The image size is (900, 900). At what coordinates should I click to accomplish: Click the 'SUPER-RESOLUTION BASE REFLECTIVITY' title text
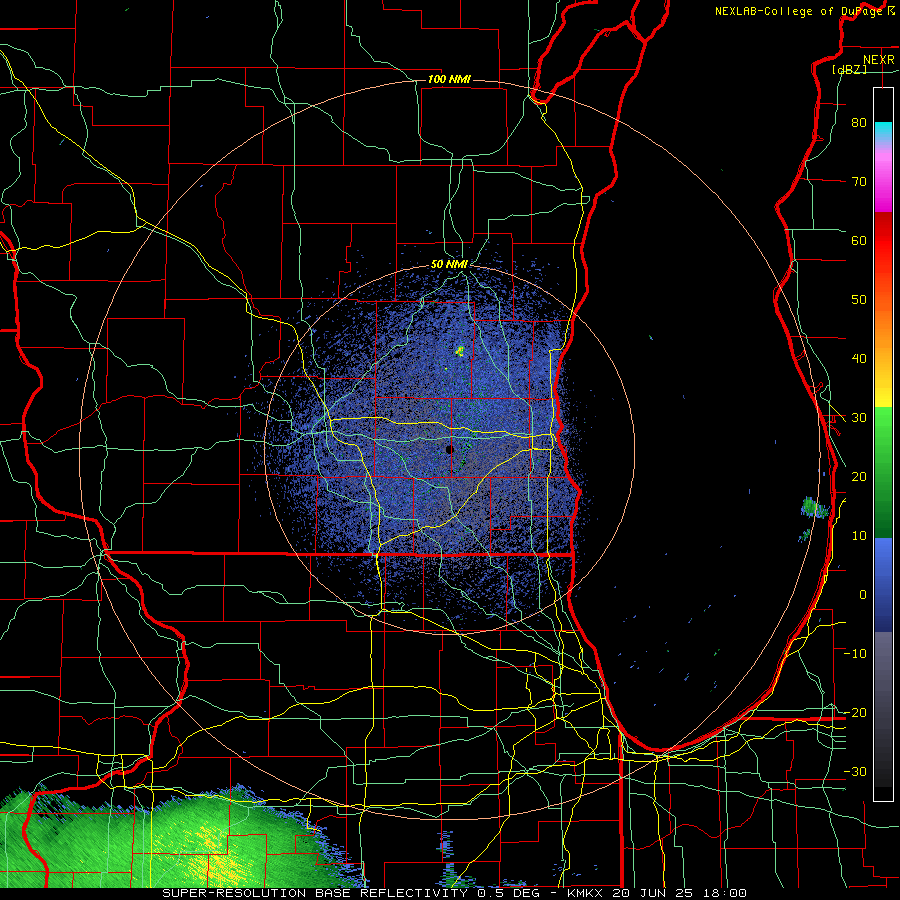click(x=314, y=893)
